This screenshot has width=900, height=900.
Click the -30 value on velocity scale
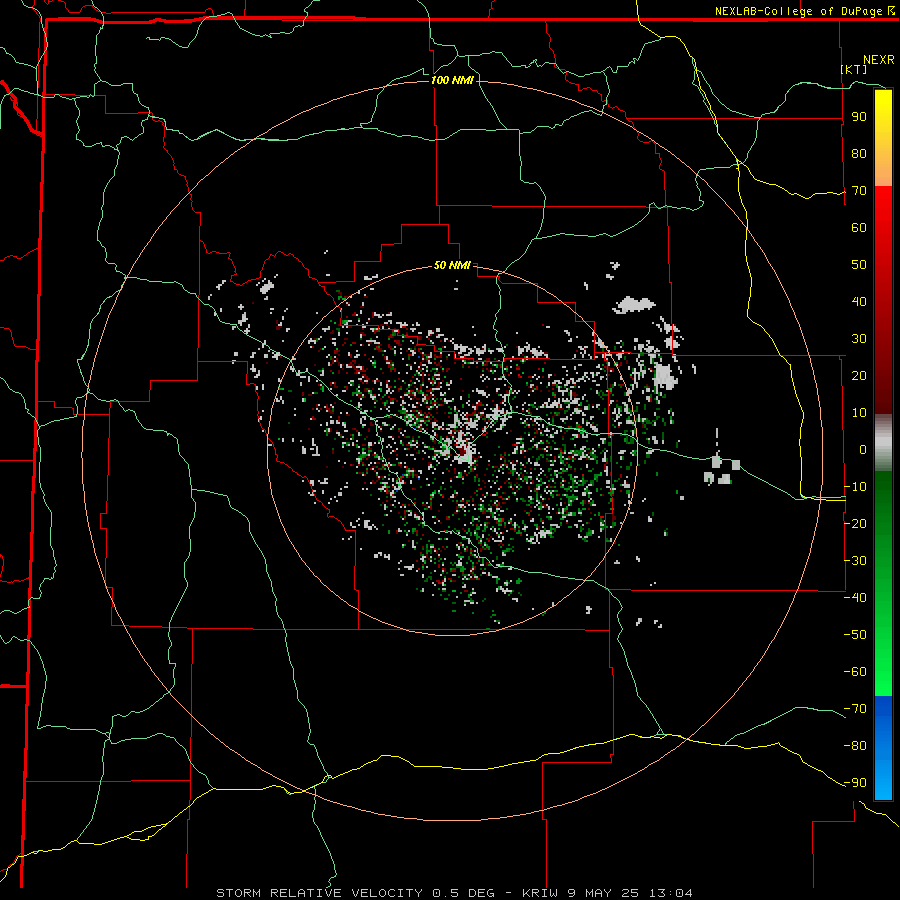pos(855,561)
